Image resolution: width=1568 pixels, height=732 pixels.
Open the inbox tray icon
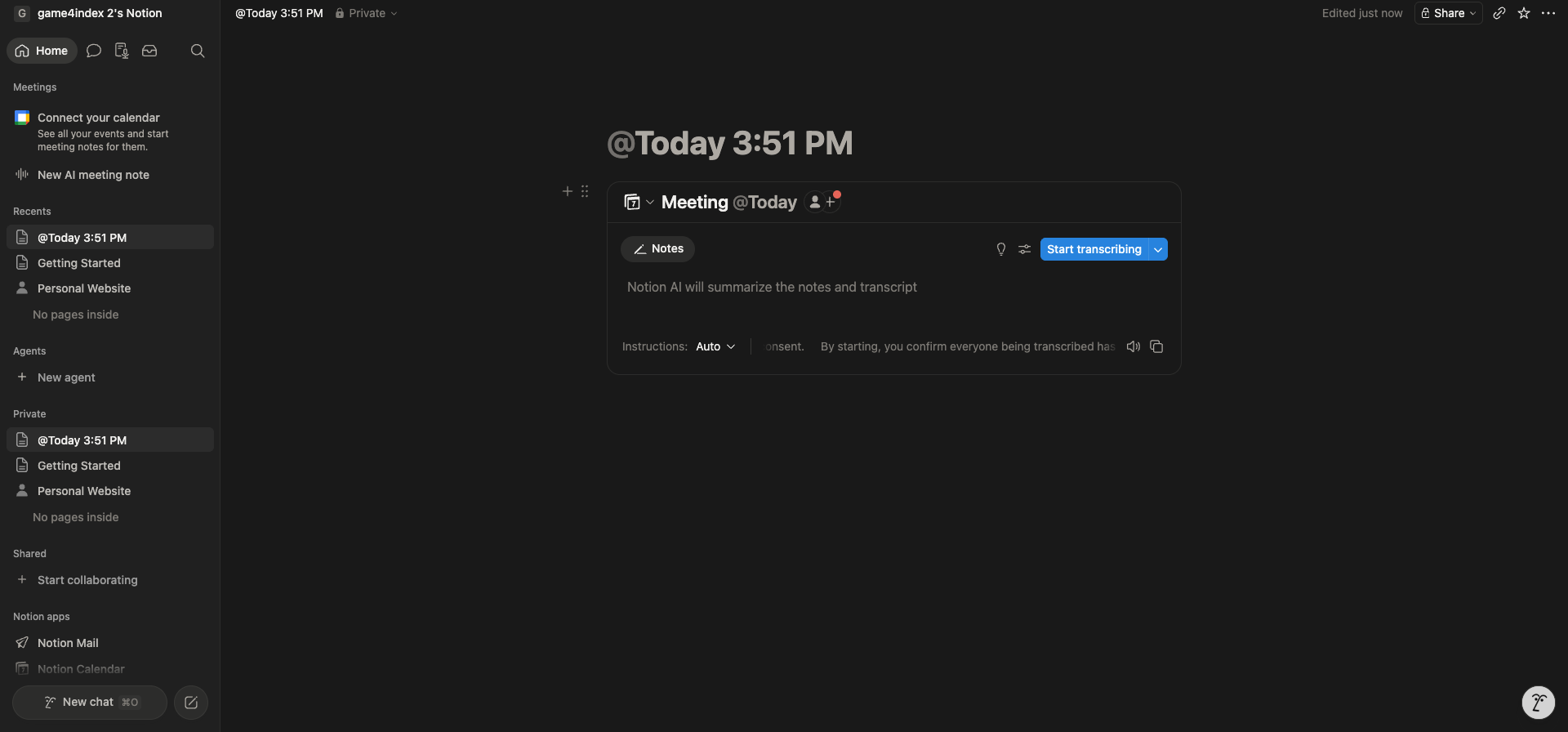(x=149, y=51)
